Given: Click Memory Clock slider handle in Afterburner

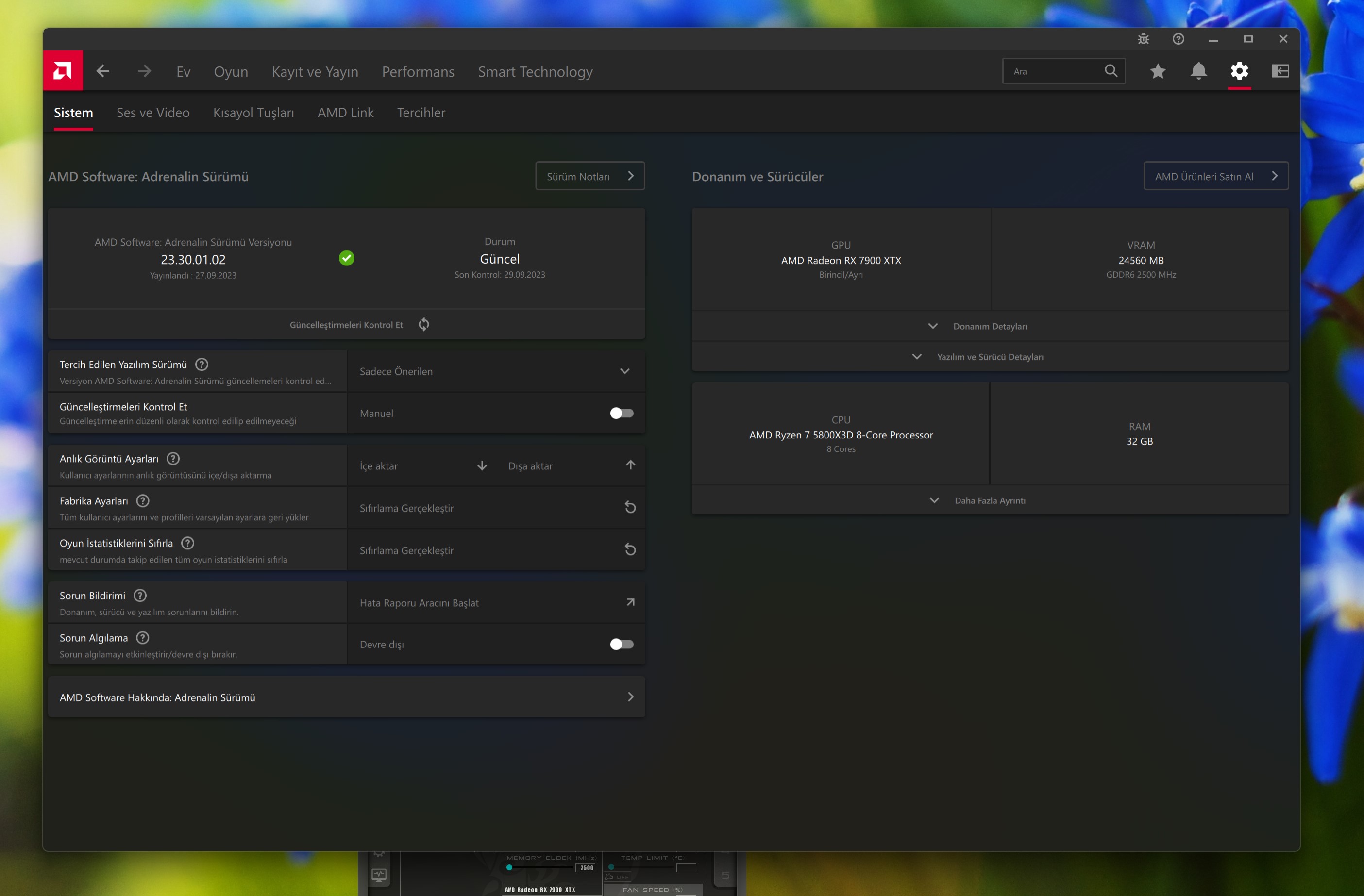Looking at the screenshot, I should click(x=509, y=867).
